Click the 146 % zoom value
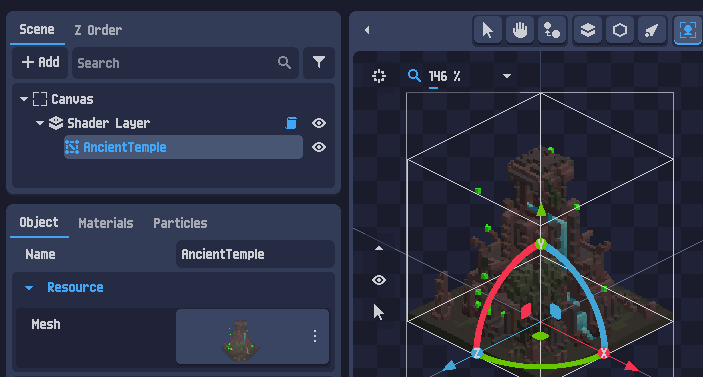703x377 pixels. pyautogui.click(x=444, y=76)
